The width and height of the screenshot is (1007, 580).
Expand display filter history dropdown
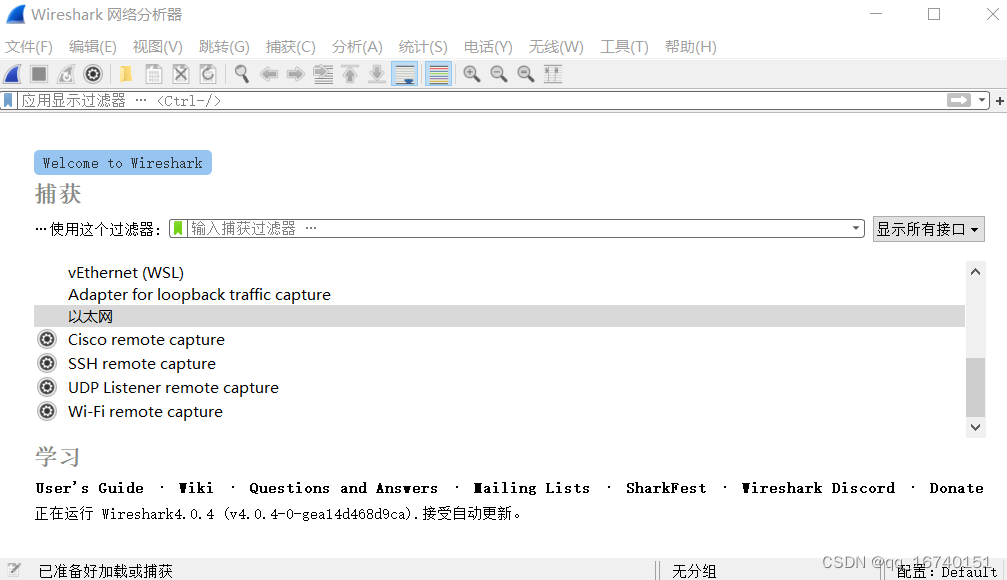(982, 101)
